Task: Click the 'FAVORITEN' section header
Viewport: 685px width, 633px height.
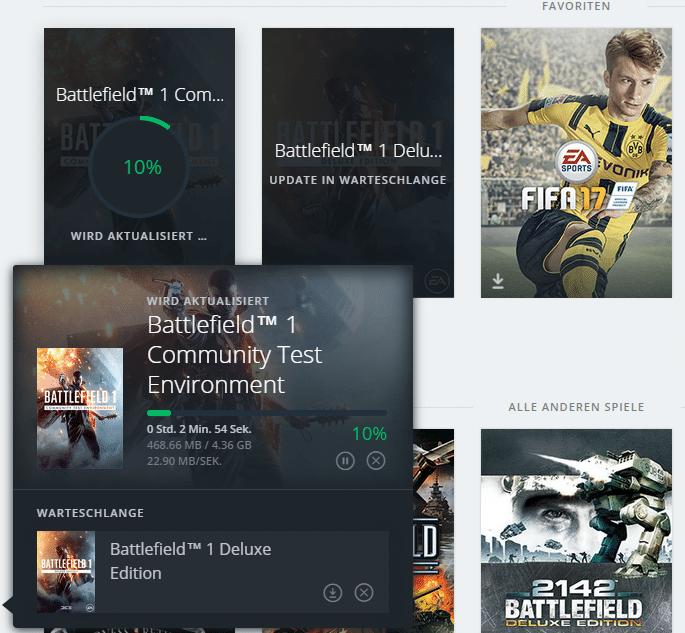Action: (576, 7)
